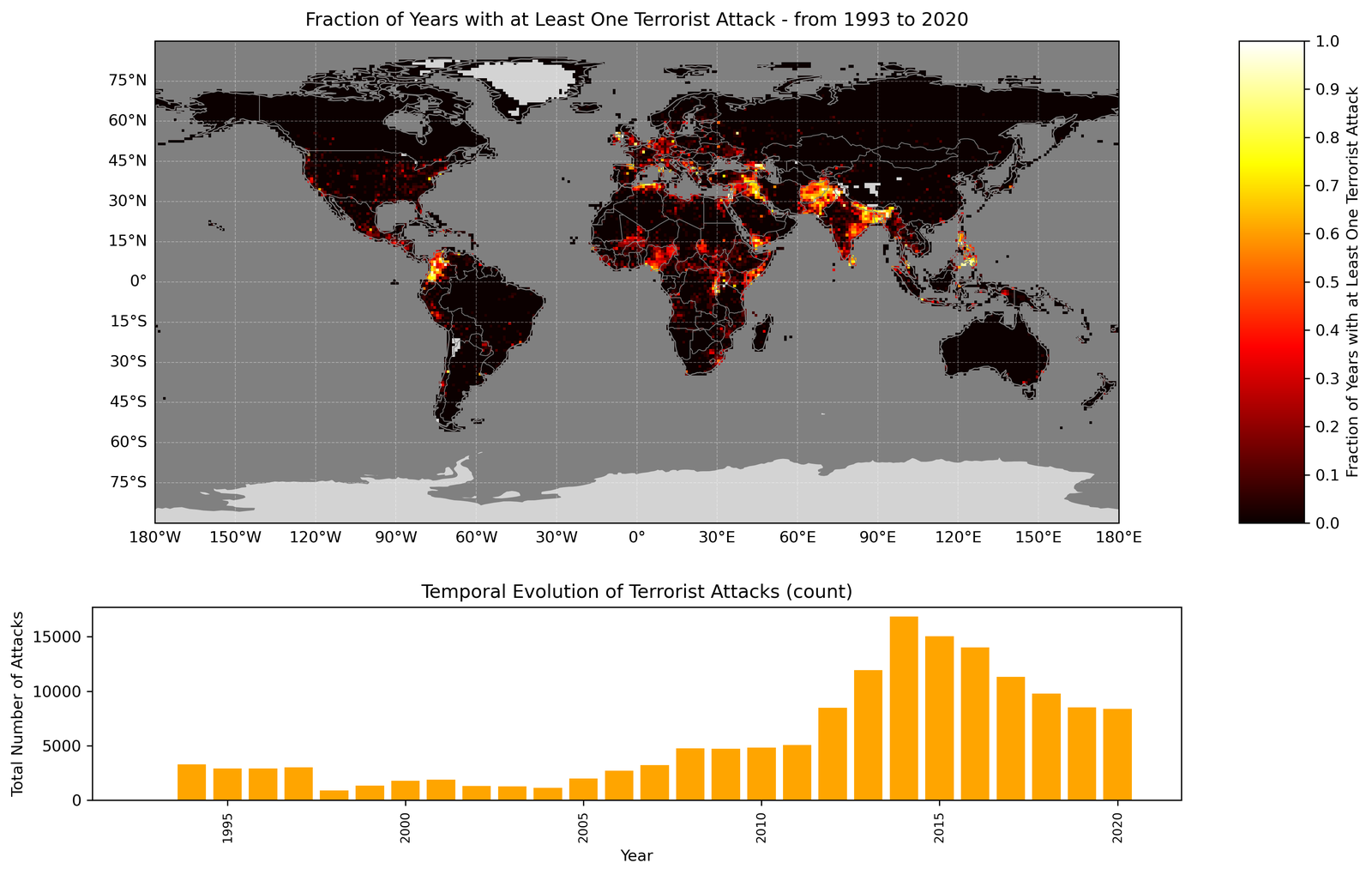
Task: Click the "Year" x-axis label
Action: (636, 855)
